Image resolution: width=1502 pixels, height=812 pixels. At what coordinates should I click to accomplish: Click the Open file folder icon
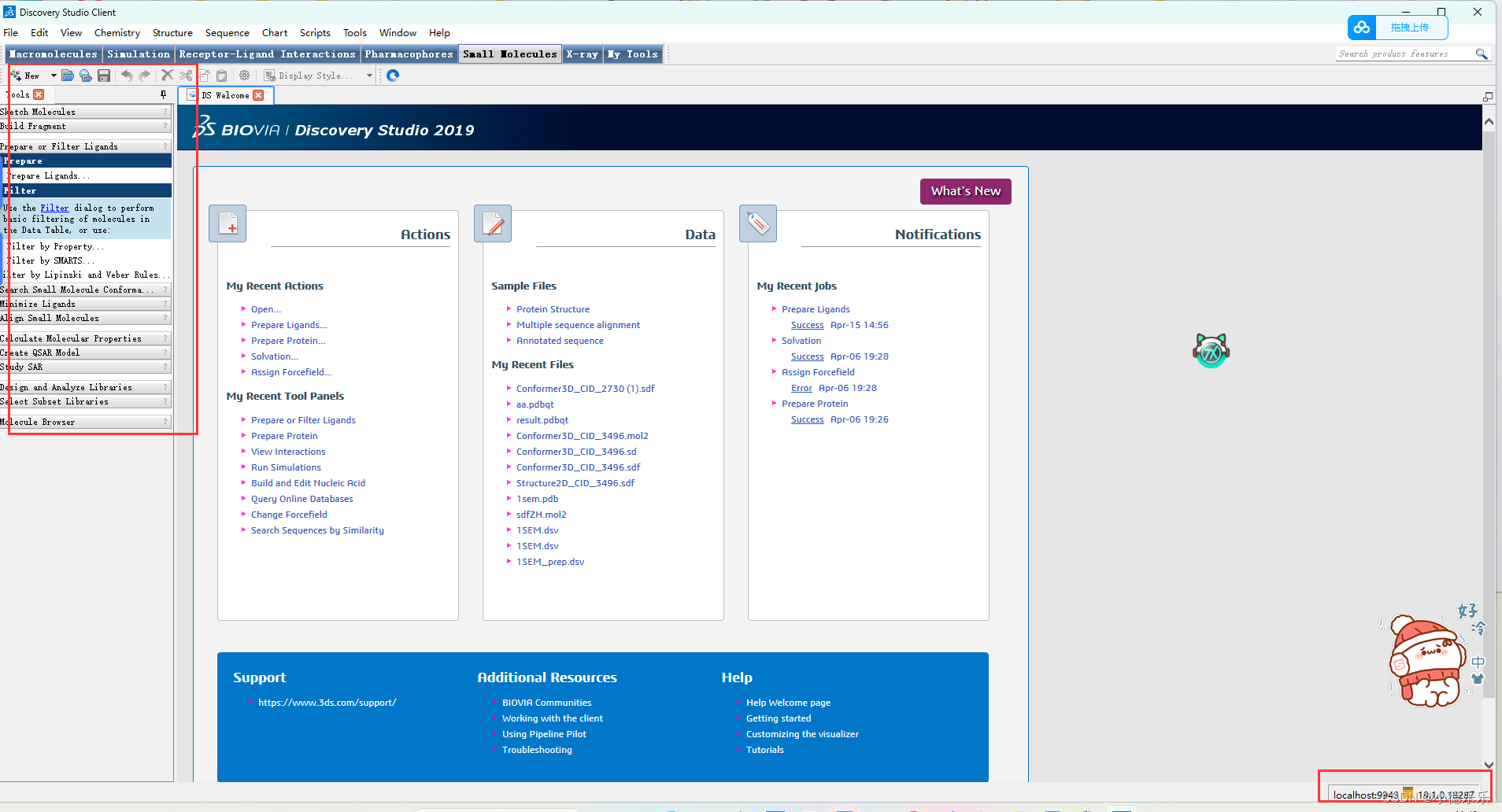point(68,76)
